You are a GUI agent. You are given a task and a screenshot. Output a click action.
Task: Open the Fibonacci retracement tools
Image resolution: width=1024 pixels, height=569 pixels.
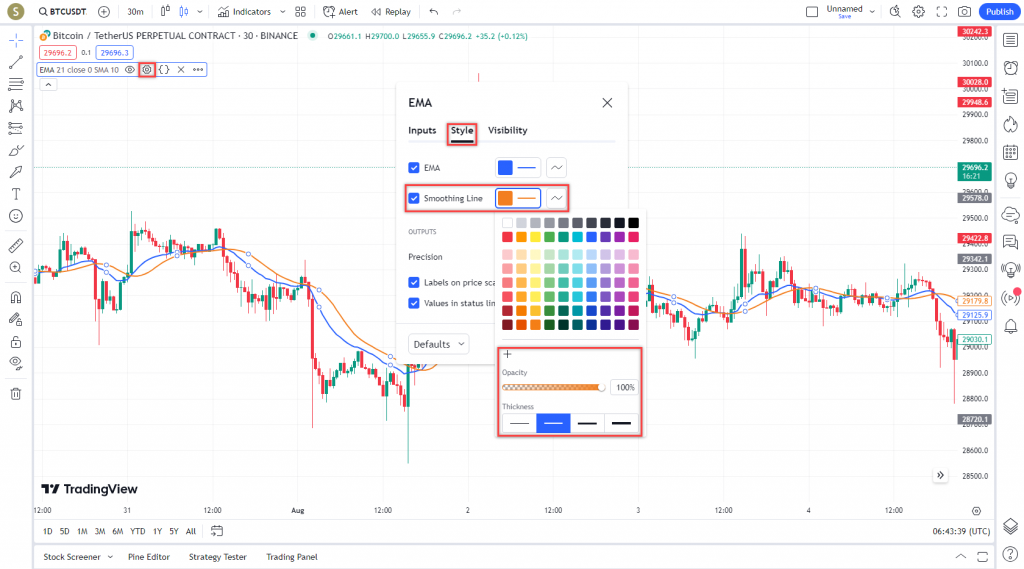click(x=16, y=84)
